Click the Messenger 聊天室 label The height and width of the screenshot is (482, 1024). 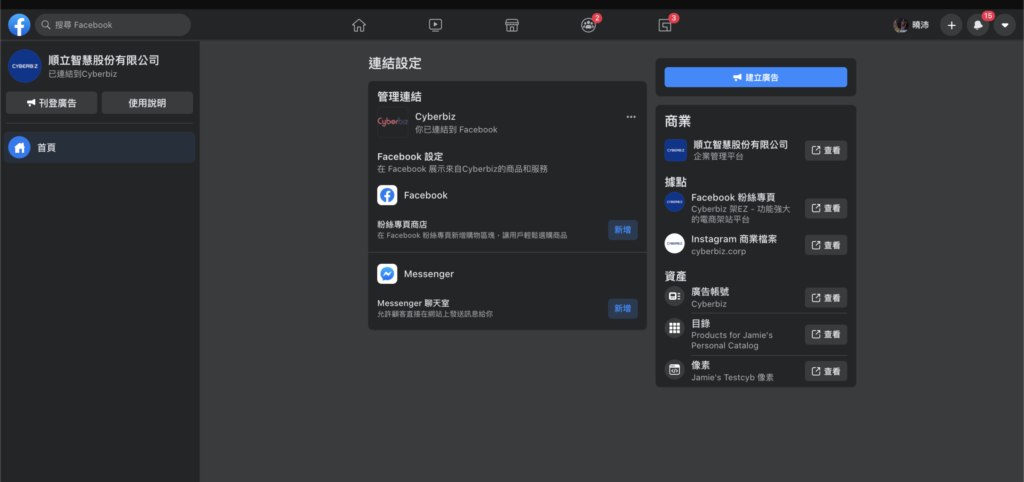413,303
